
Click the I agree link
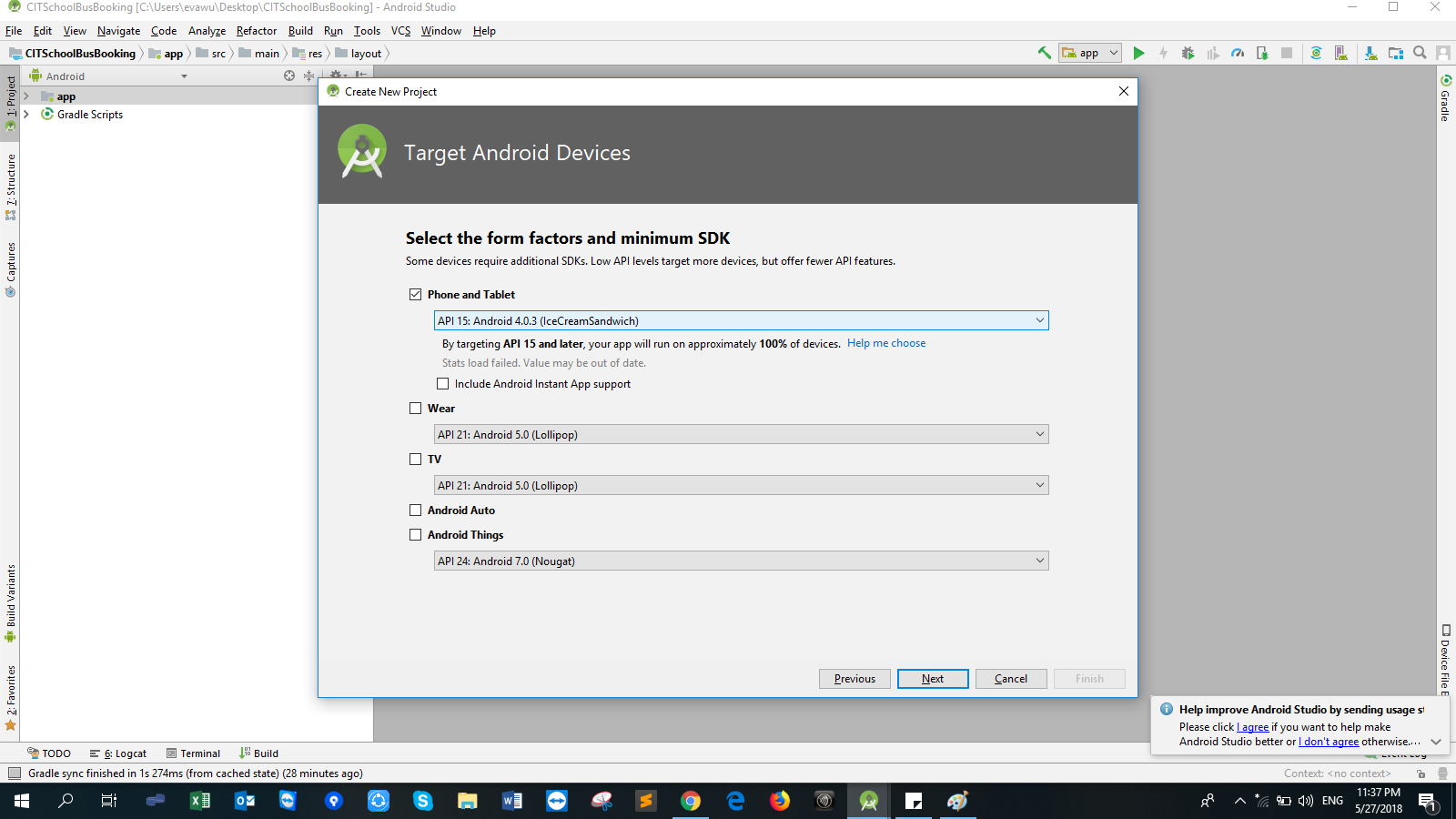[x=1253, y=727]
